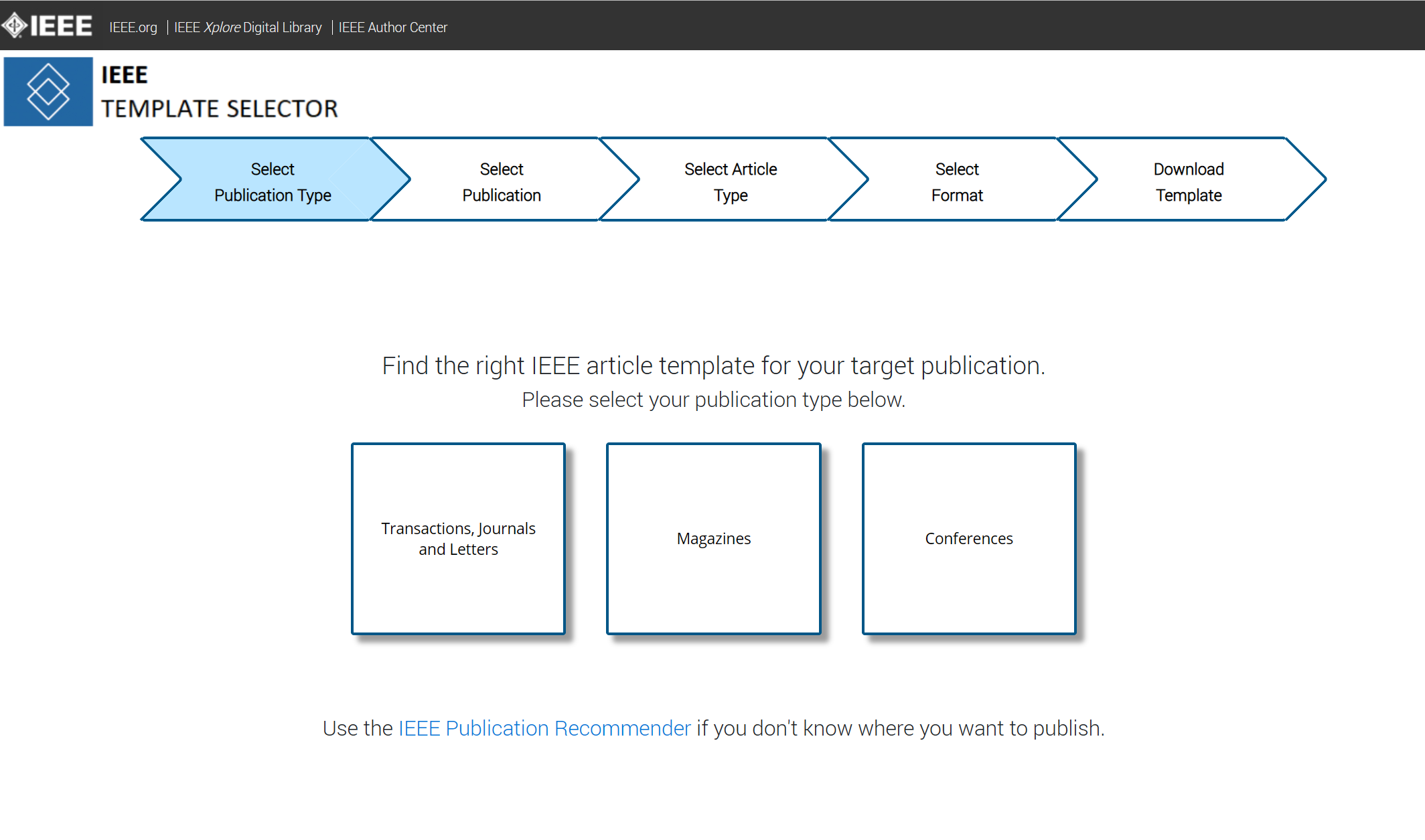This screenshot has height=840, width=1425.
Task: Jump to the Select Publication step
Action: [502, 181]
